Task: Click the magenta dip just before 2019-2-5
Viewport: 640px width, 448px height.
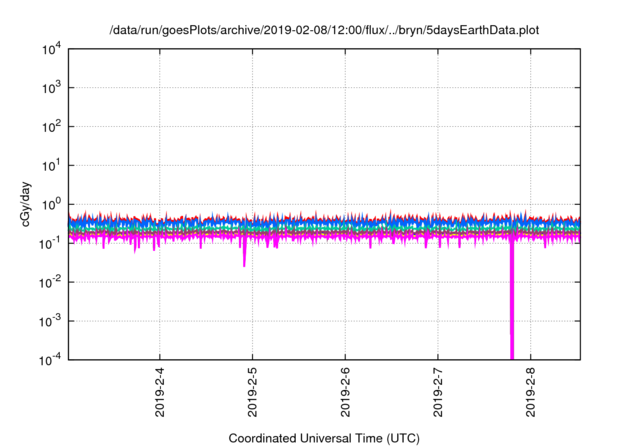Action: tap(244, 253)
